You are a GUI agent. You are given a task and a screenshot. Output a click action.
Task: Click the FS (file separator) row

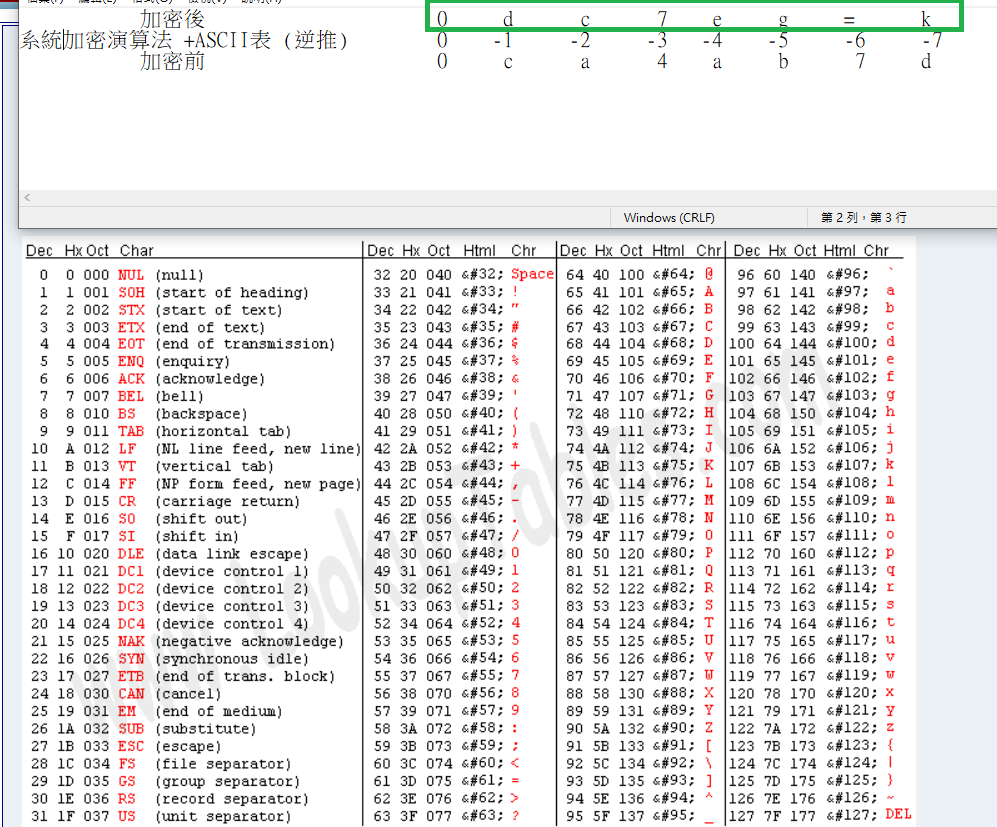point(161,763)
